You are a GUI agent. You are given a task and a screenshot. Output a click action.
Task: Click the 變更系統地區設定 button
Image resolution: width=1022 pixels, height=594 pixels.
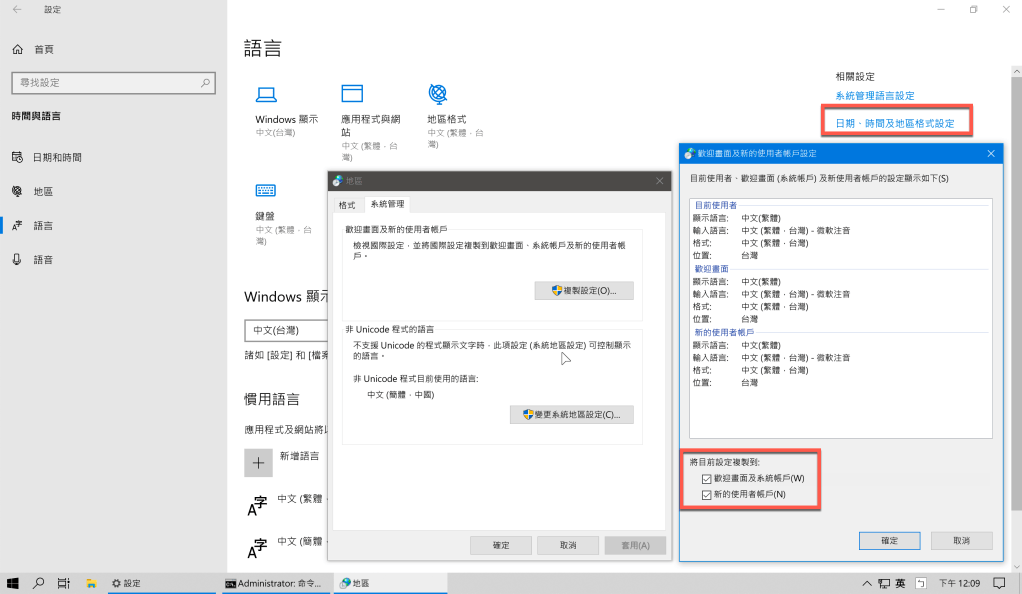tap(572, 415)
